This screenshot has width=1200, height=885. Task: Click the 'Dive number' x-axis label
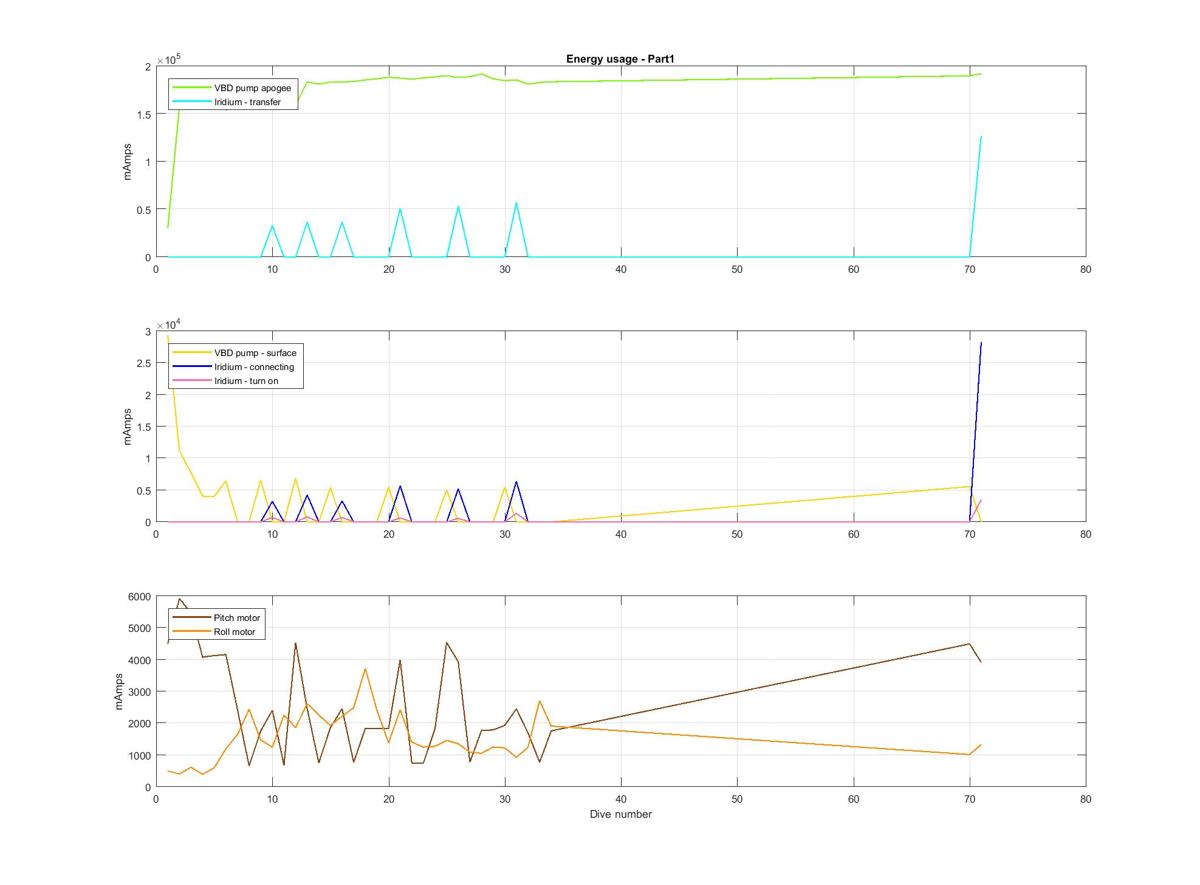(620, 814)
